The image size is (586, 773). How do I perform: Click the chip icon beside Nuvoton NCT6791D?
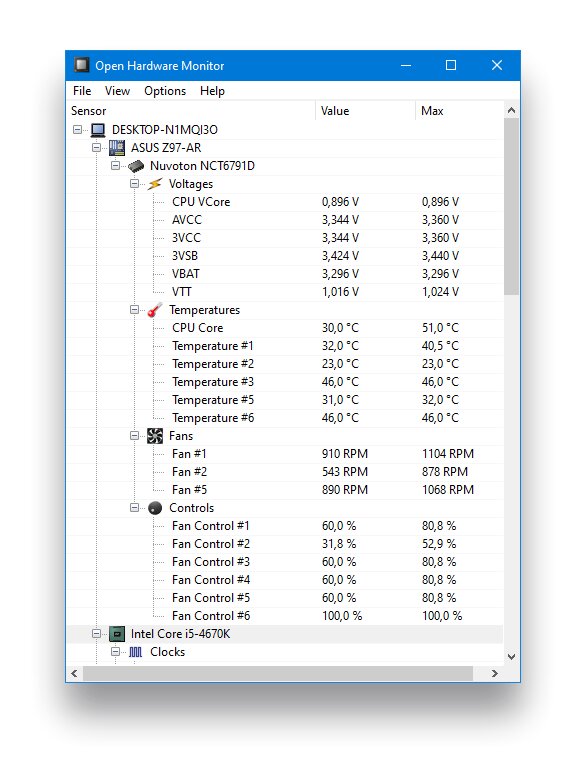click(x=136, y=166)
